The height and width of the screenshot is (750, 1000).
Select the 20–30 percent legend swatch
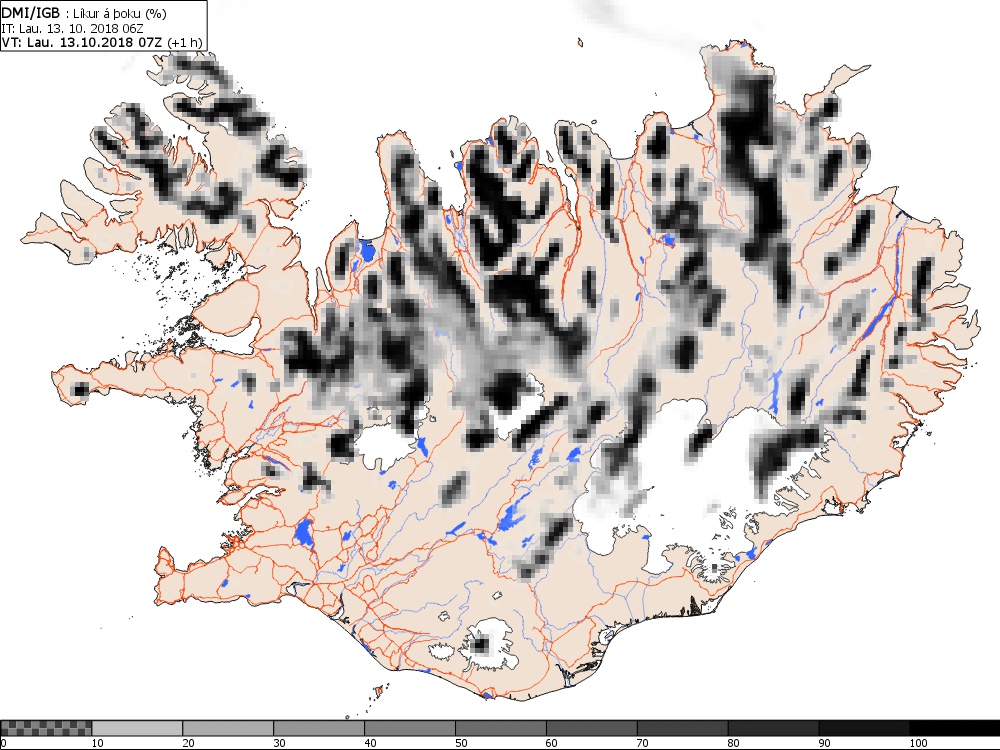(x=228, y=728)
